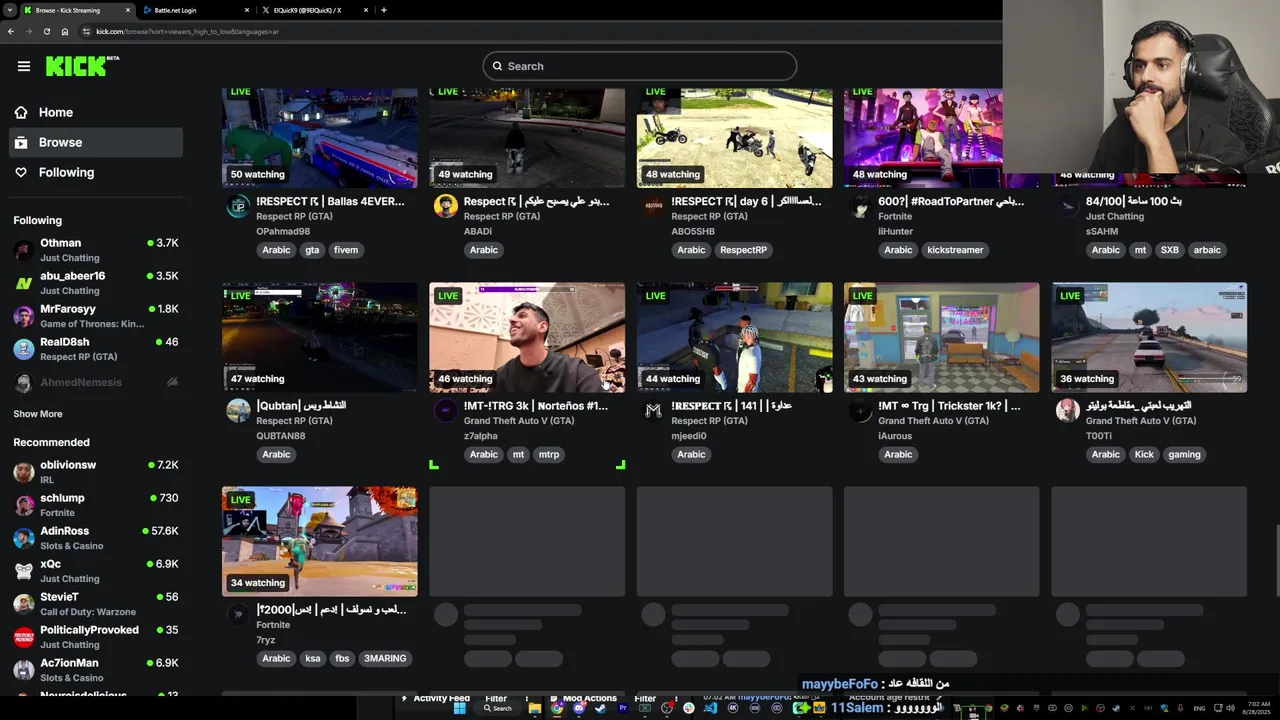Image resolution: width=1280 pixels, height=720 pixels.
Task: Select the fivem tag under OPahmad98
Action: pyautogui.click(x=346, y=250)
